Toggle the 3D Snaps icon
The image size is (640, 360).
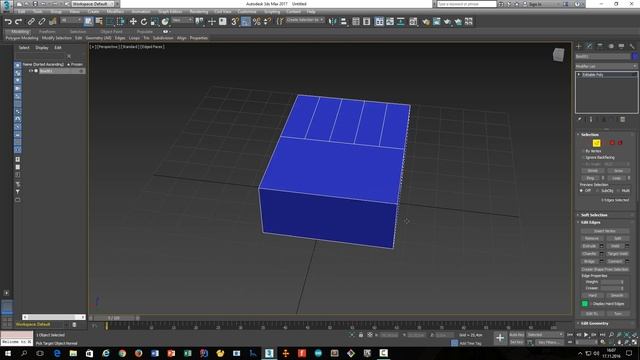(x=235, y=22)
